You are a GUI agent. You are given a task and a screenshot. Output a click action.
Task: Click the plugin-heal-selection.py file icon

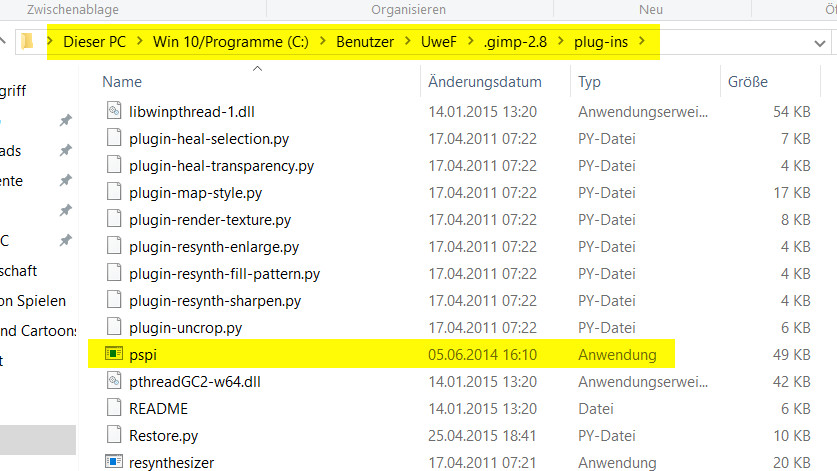point(114,138)
